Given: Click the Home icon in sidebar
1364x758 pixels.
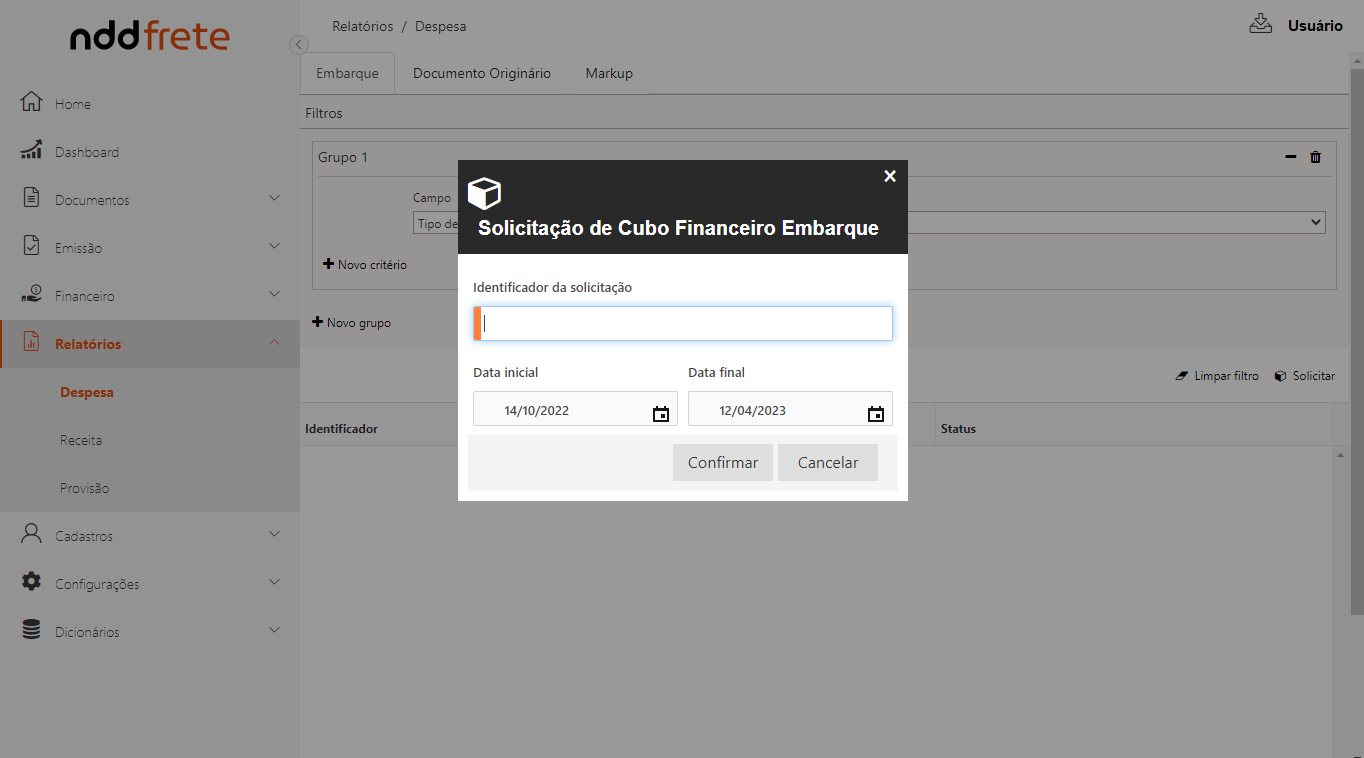Looking at the screenshot, I should point(31,103).
